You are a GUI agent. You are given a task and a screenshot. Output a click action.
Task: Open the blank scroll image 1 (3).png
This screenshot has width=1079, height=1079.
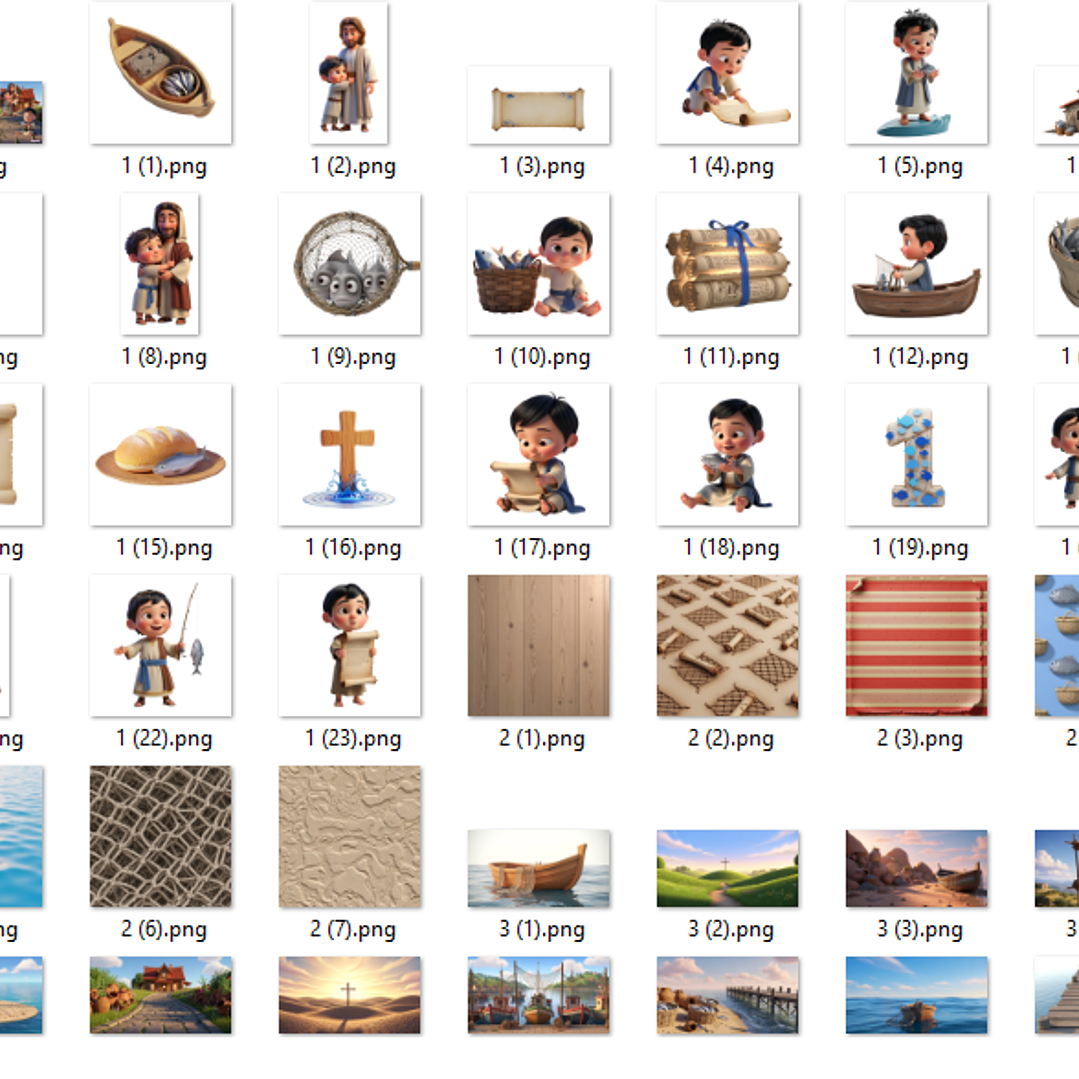tap(538, 105)
